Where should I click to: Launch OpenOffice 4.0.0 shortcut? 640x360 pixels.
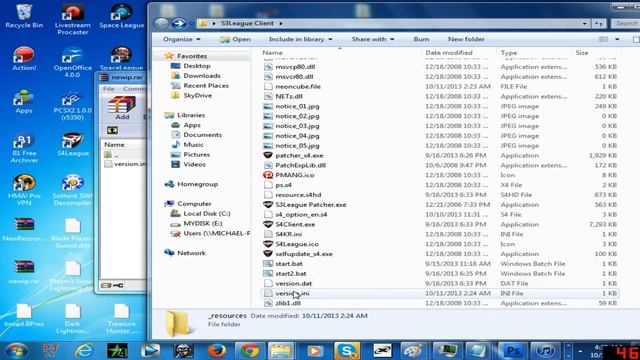[73, 62]
